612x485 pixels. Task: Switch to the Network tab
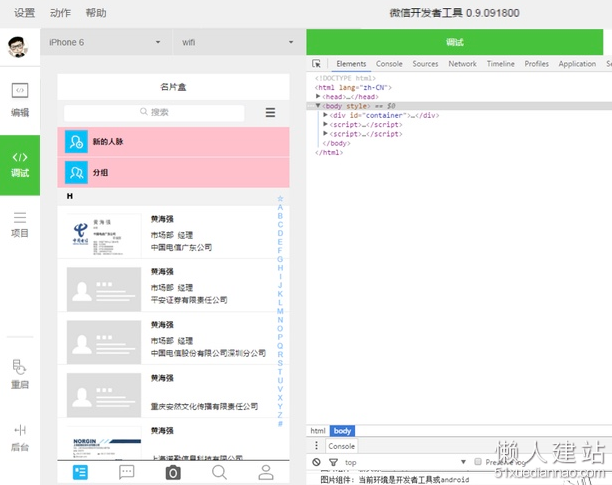pos(462,64)
